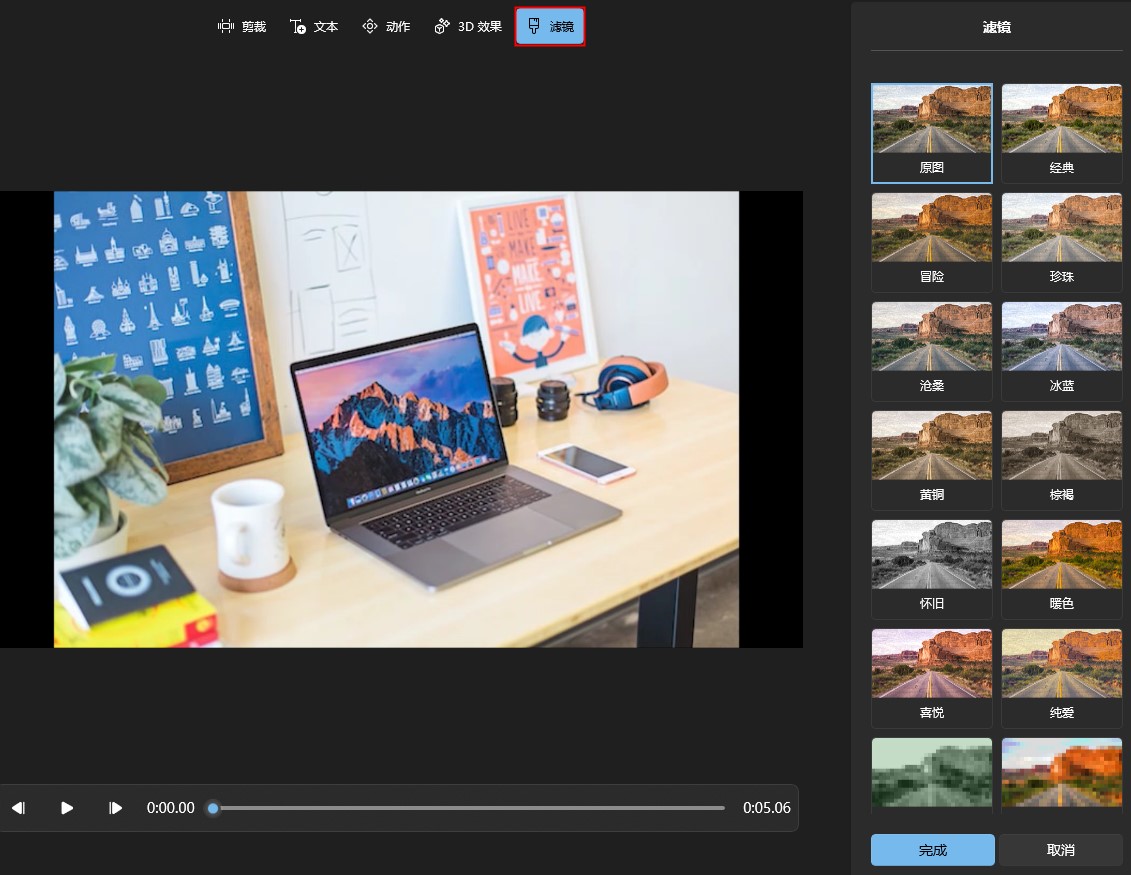Apply the 棕褐 sepia filter

[x=1061, y=460]
